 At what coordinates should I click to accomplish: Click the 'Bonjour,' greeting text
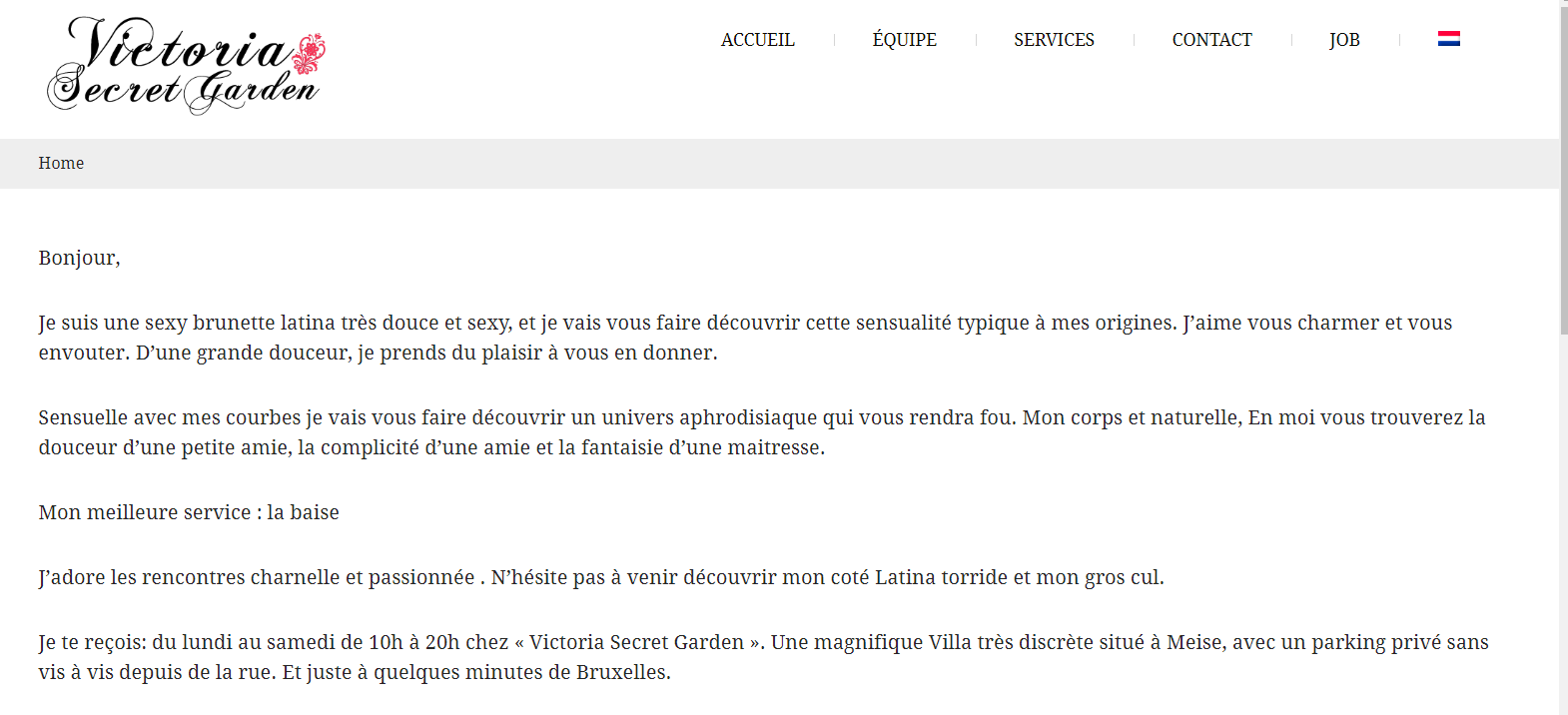coord(79,258)
